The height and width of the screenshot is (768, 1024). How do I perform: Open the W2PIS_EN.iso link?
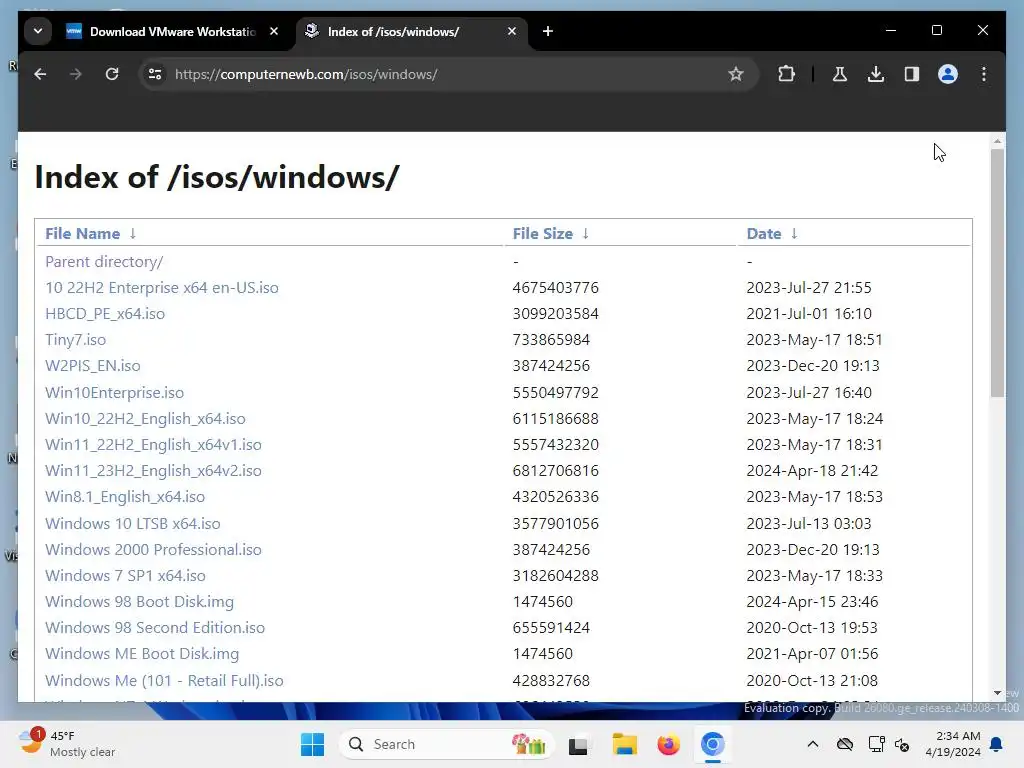coord(93,366)
